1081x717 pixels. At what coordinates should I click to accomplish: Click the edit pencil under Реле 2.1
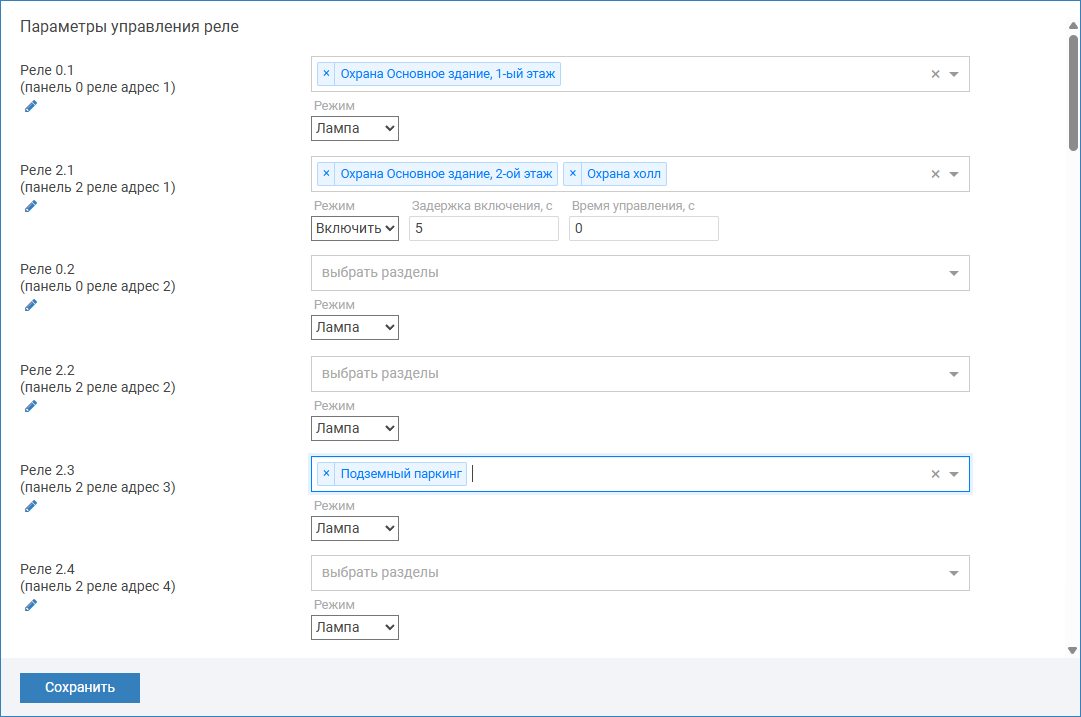[30, 206]
